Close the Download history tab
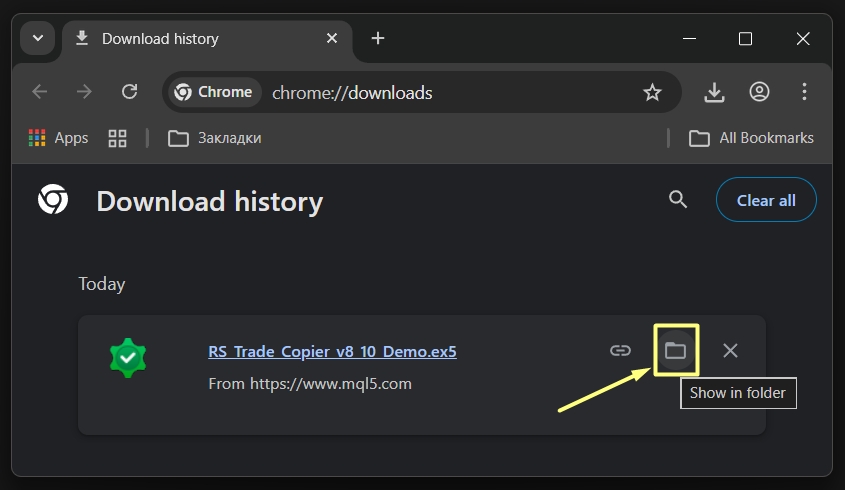 (333, 39)
